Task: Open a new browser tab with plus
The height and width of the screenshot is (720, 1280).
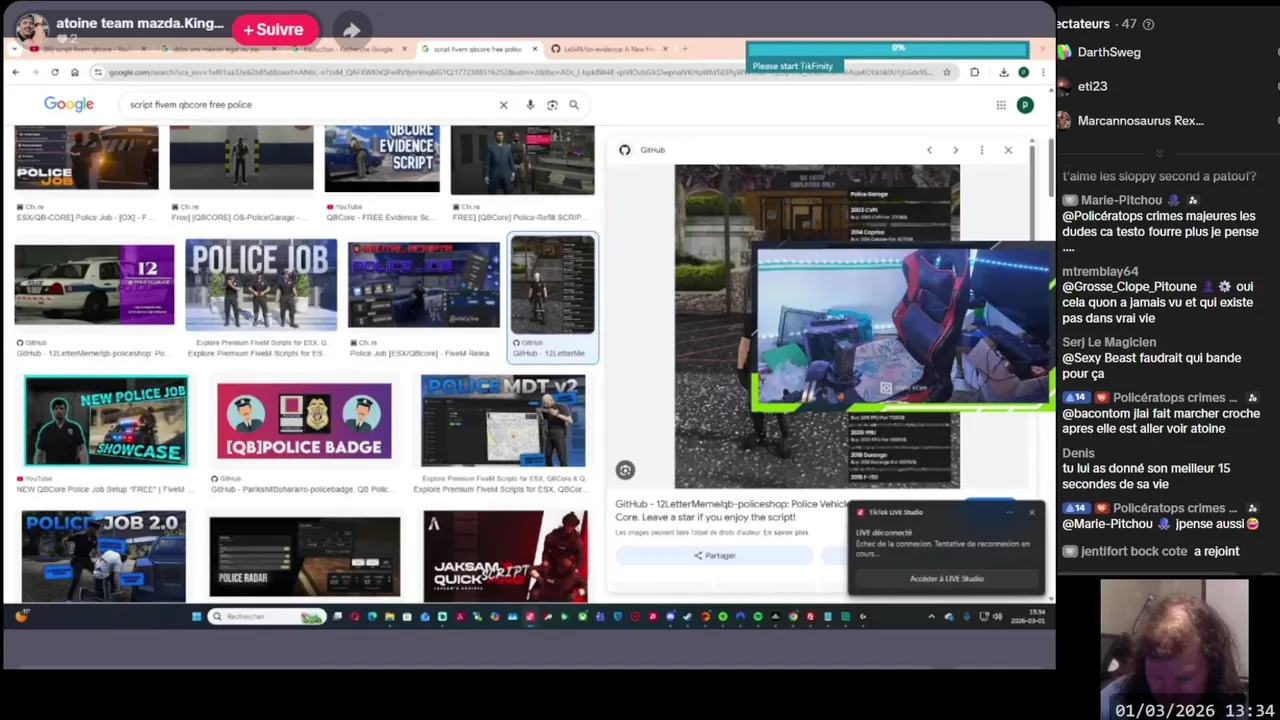Action: [x=685, y=49]
